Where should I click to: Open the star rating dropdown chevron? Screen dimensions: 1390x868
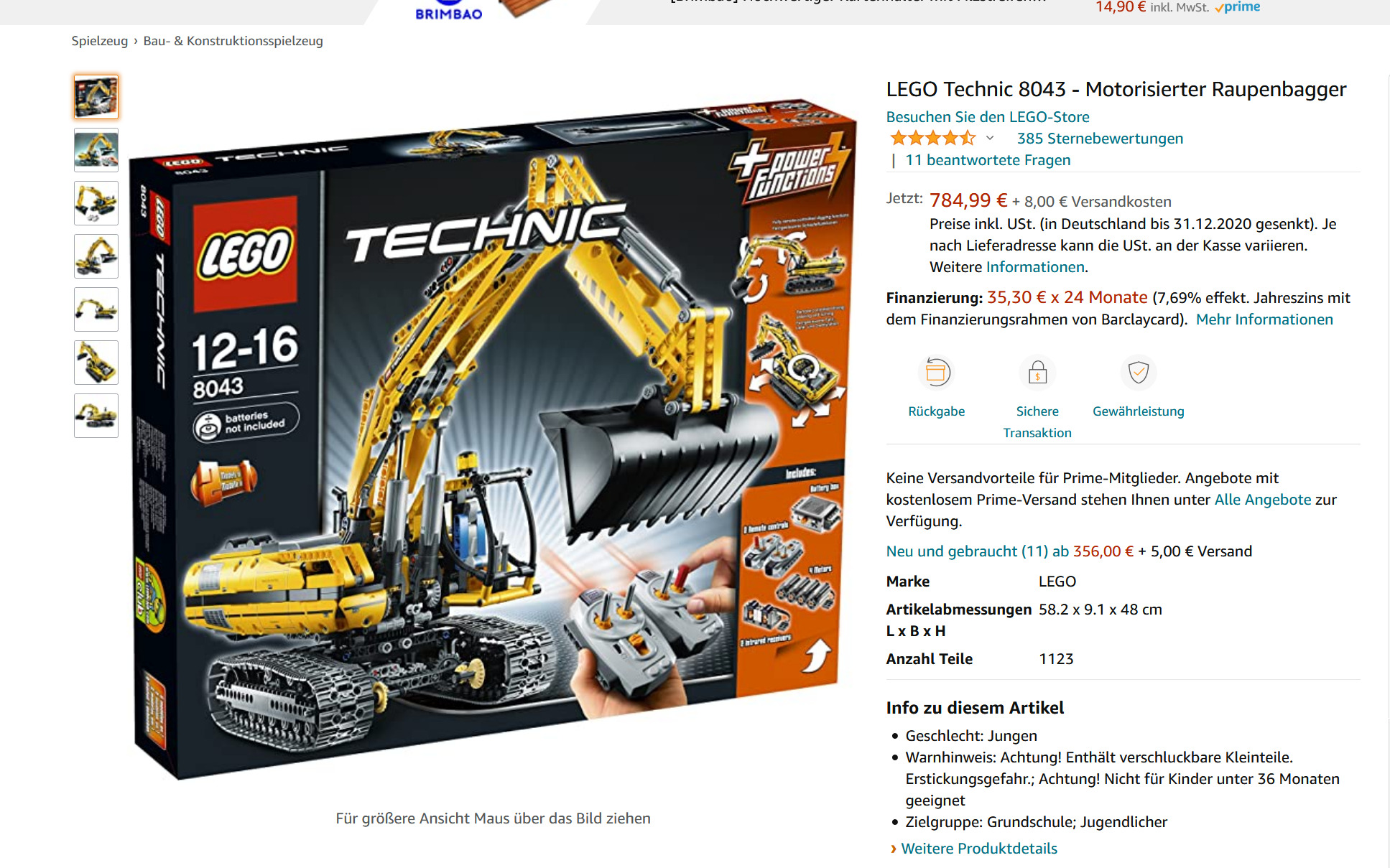tap(990, 138)
